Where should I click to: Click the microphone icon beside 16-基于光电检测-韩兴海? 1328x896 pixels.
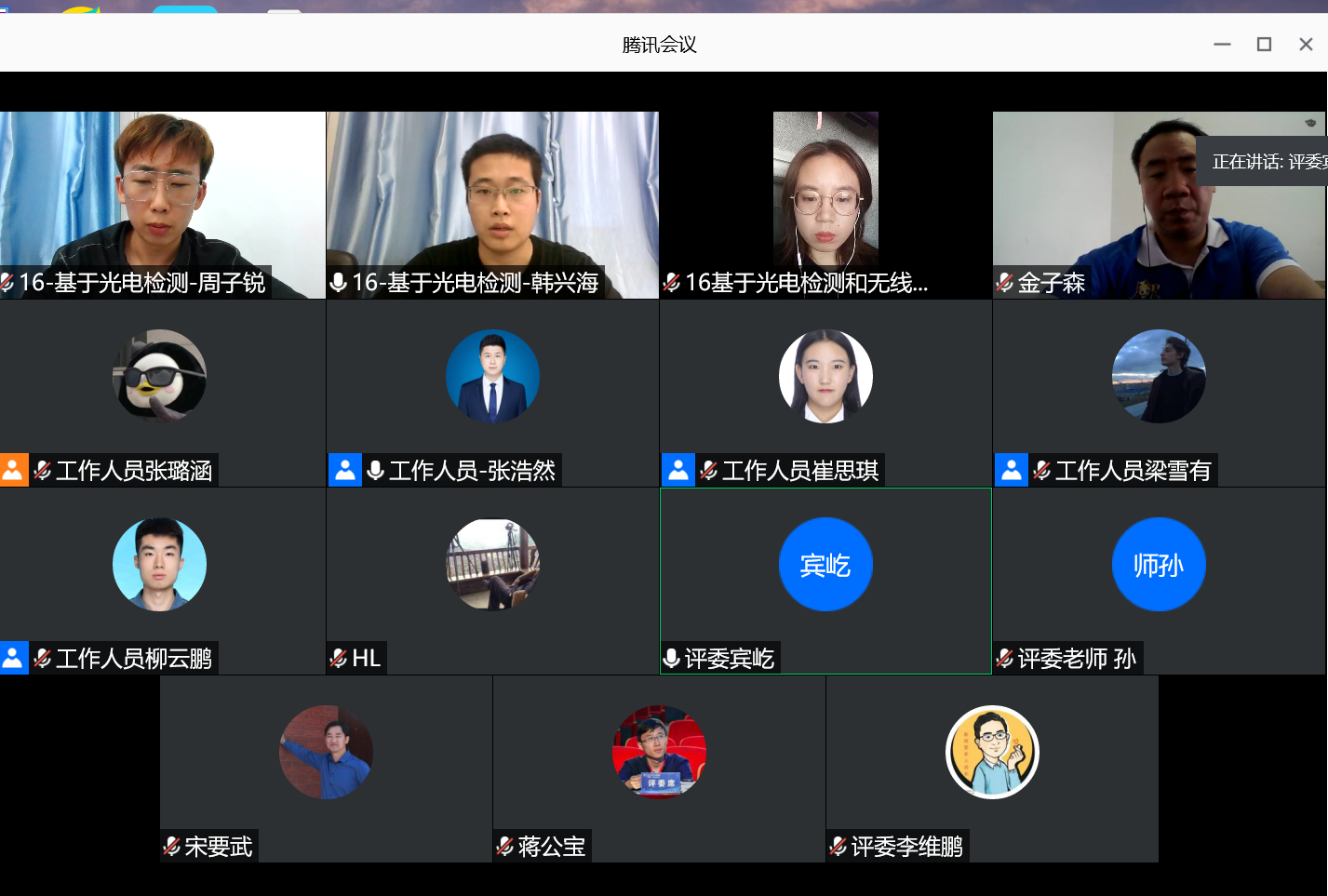[x=339, y=283]
